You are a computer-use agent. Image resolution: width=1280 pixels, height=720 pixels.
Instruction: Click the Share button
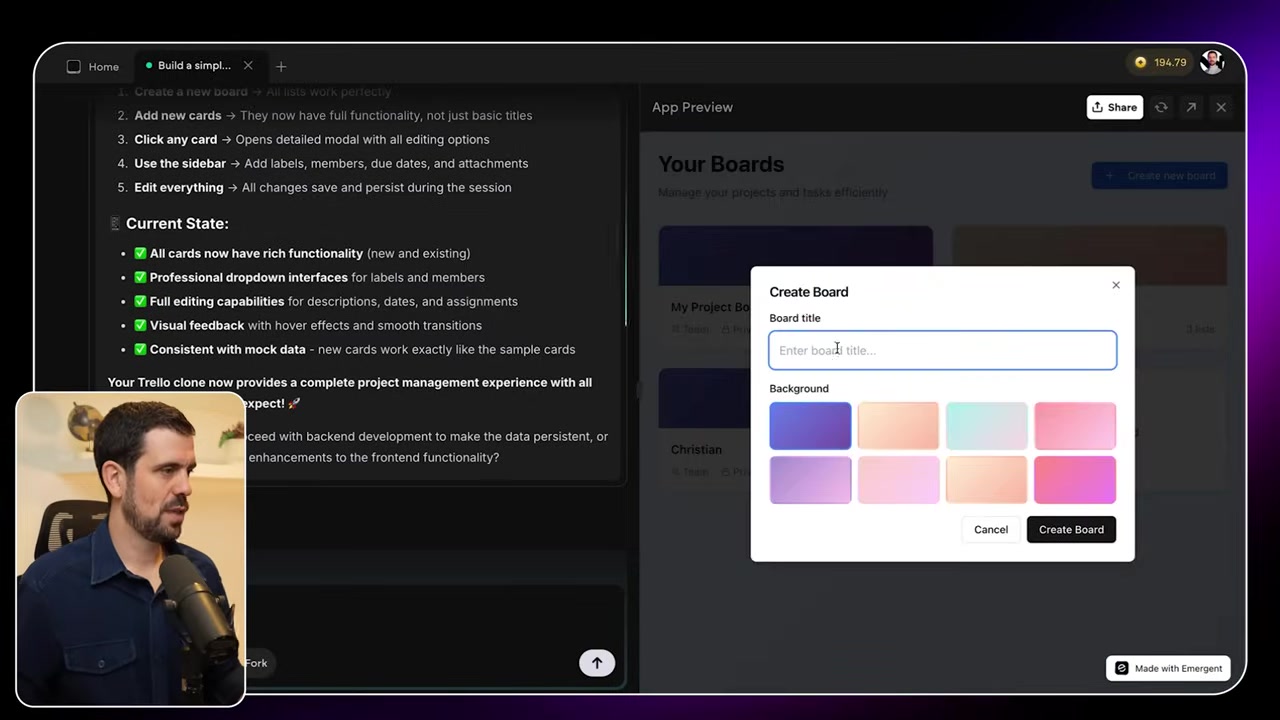1114,107
